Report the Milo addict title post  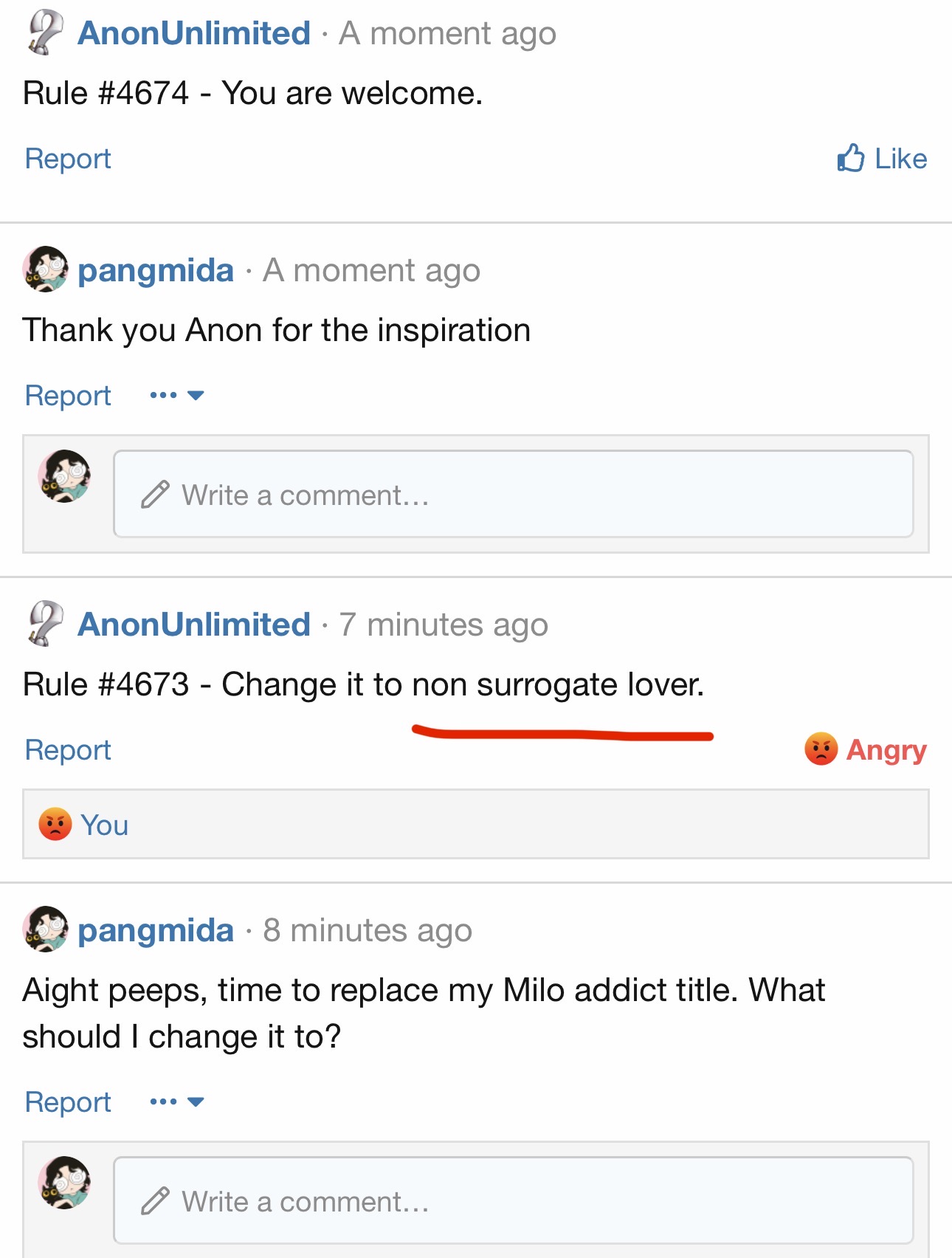(x=68, y=1102)
